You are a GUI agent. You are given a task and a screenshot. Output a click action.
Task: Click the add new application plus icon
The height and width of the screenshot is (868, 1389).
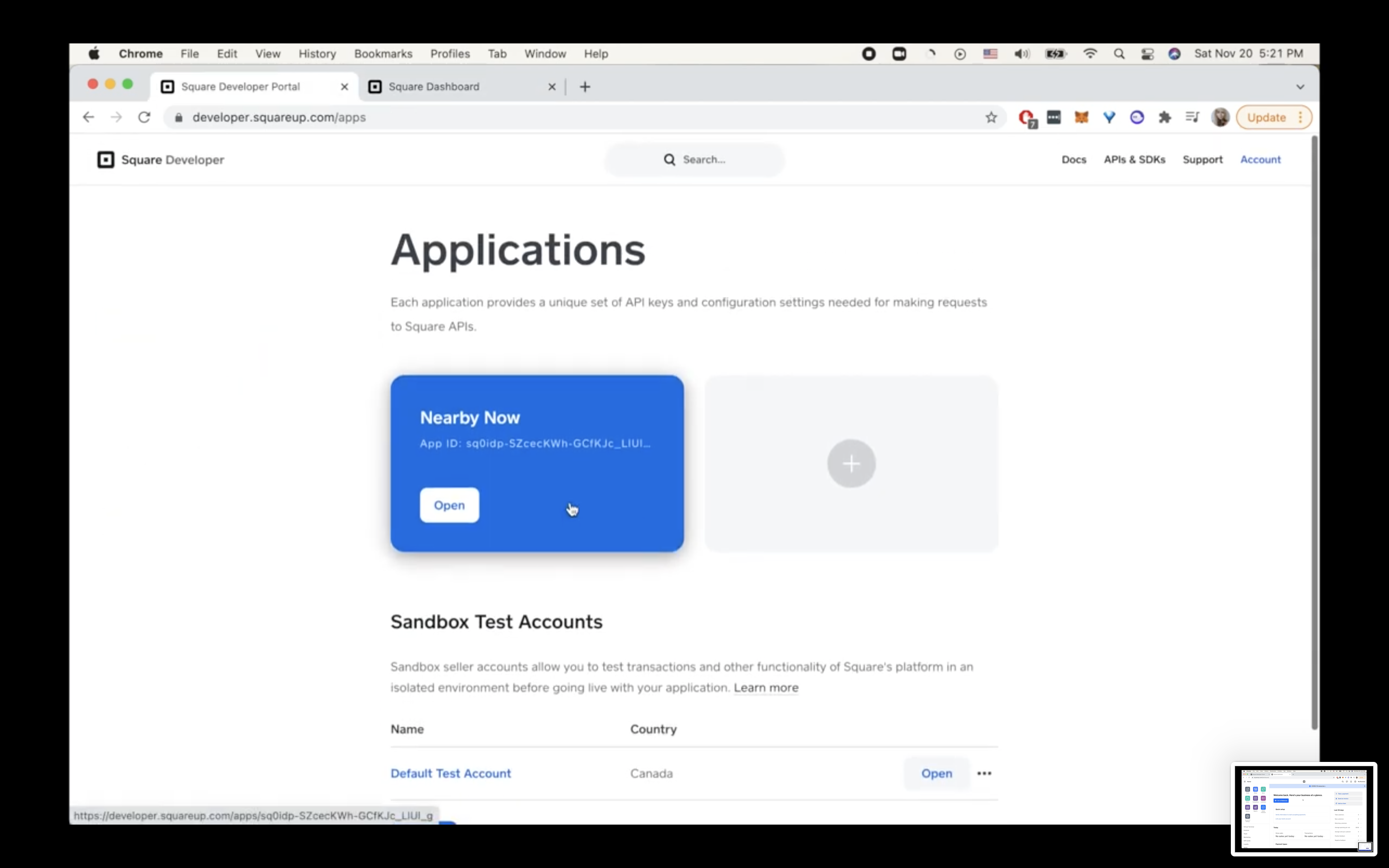tap(851, 463)
